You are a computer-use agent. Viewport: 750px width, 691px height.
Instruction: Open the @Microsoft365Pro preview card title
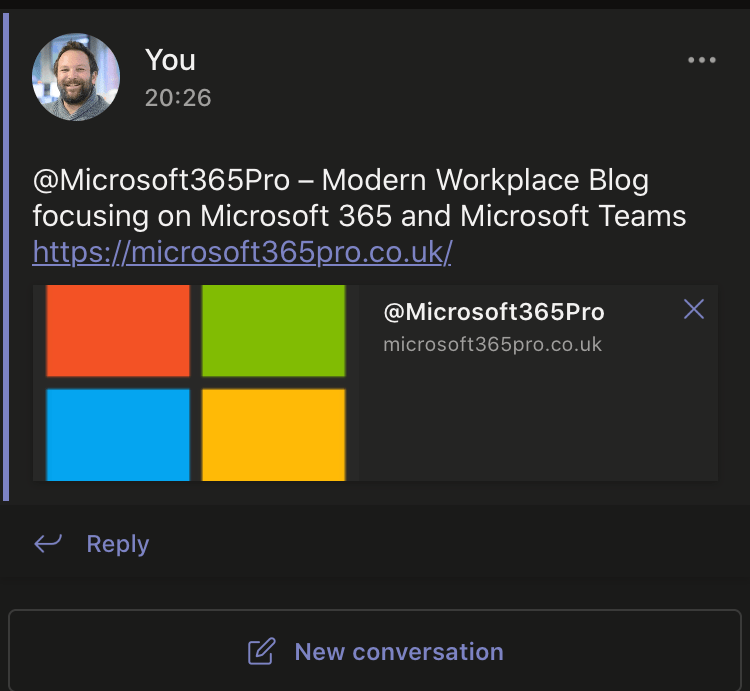pos(494,312)
